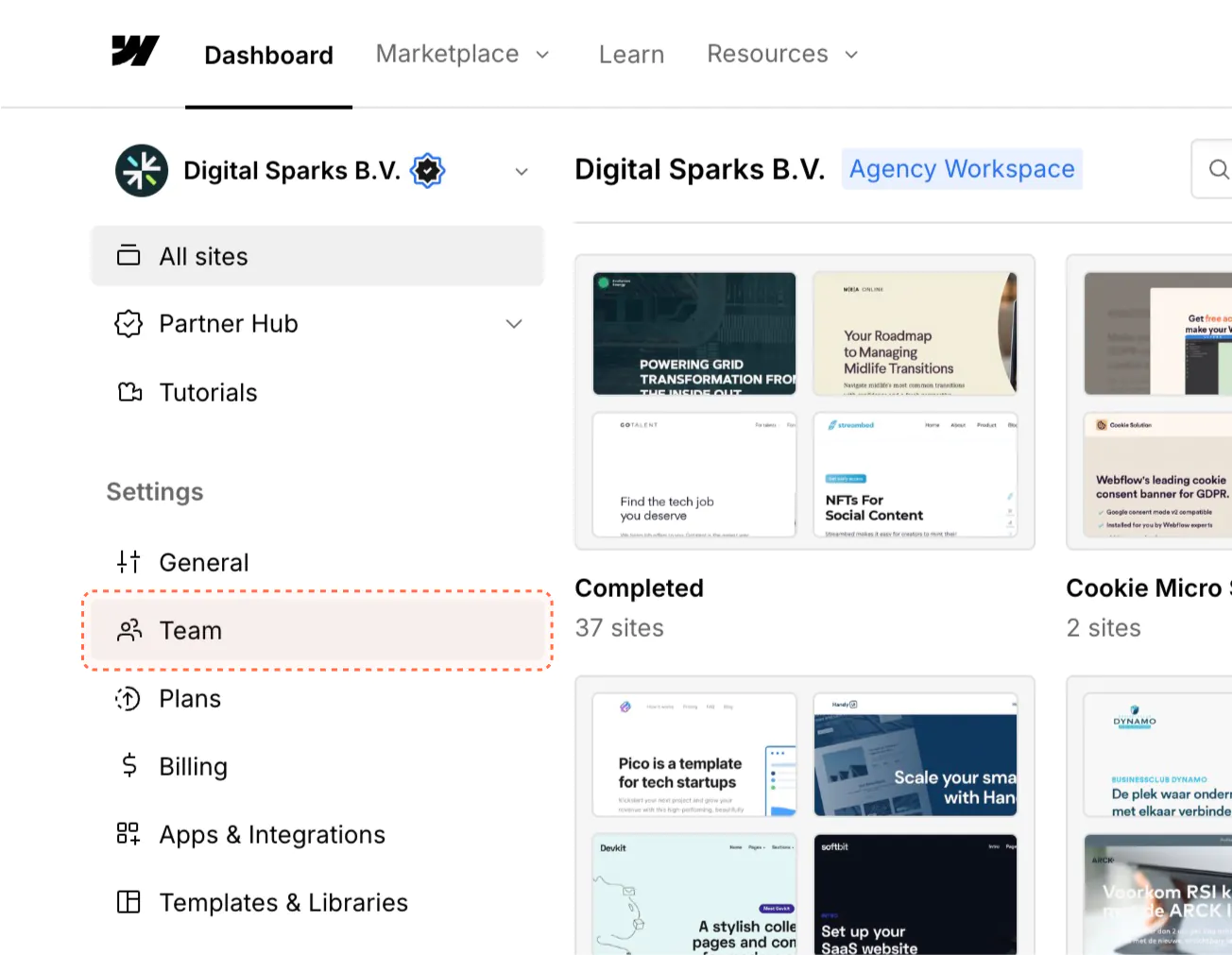
Task: Click the Agency Workspace badge
Action: 962,169
